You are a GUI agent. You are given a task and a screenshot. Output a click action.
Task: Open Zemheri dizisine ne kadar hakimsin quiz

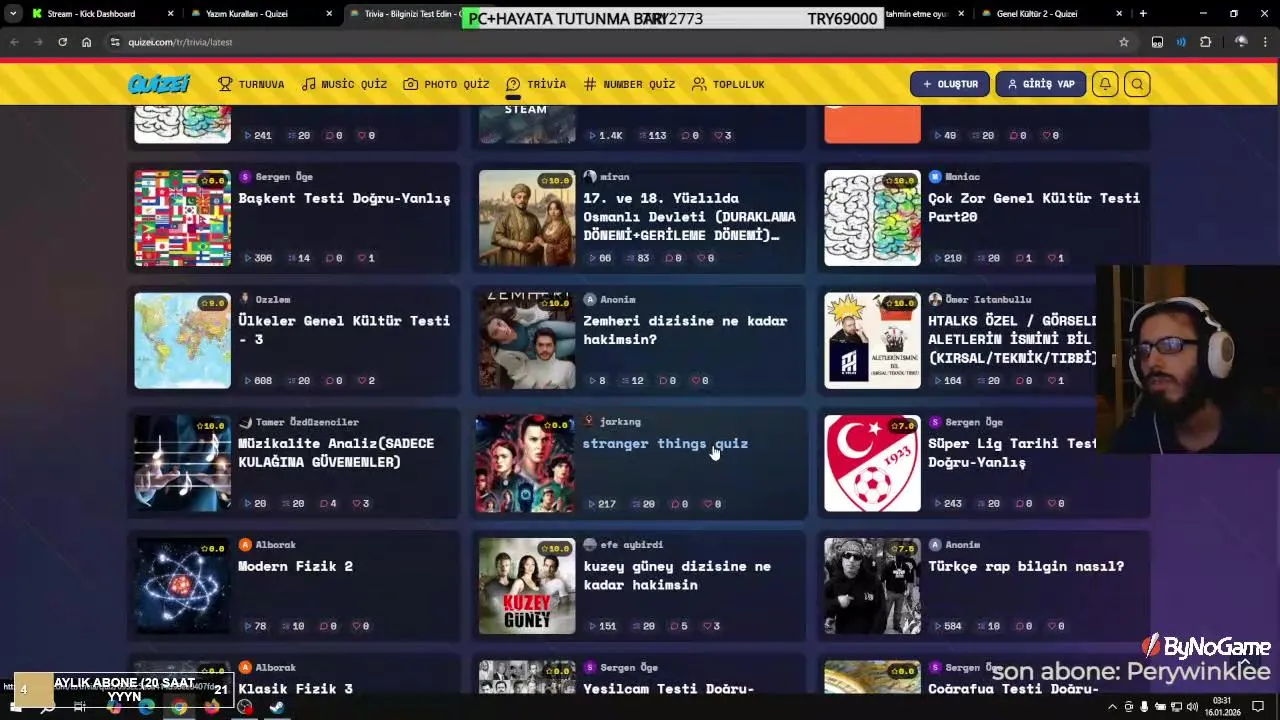pos(685,330)
